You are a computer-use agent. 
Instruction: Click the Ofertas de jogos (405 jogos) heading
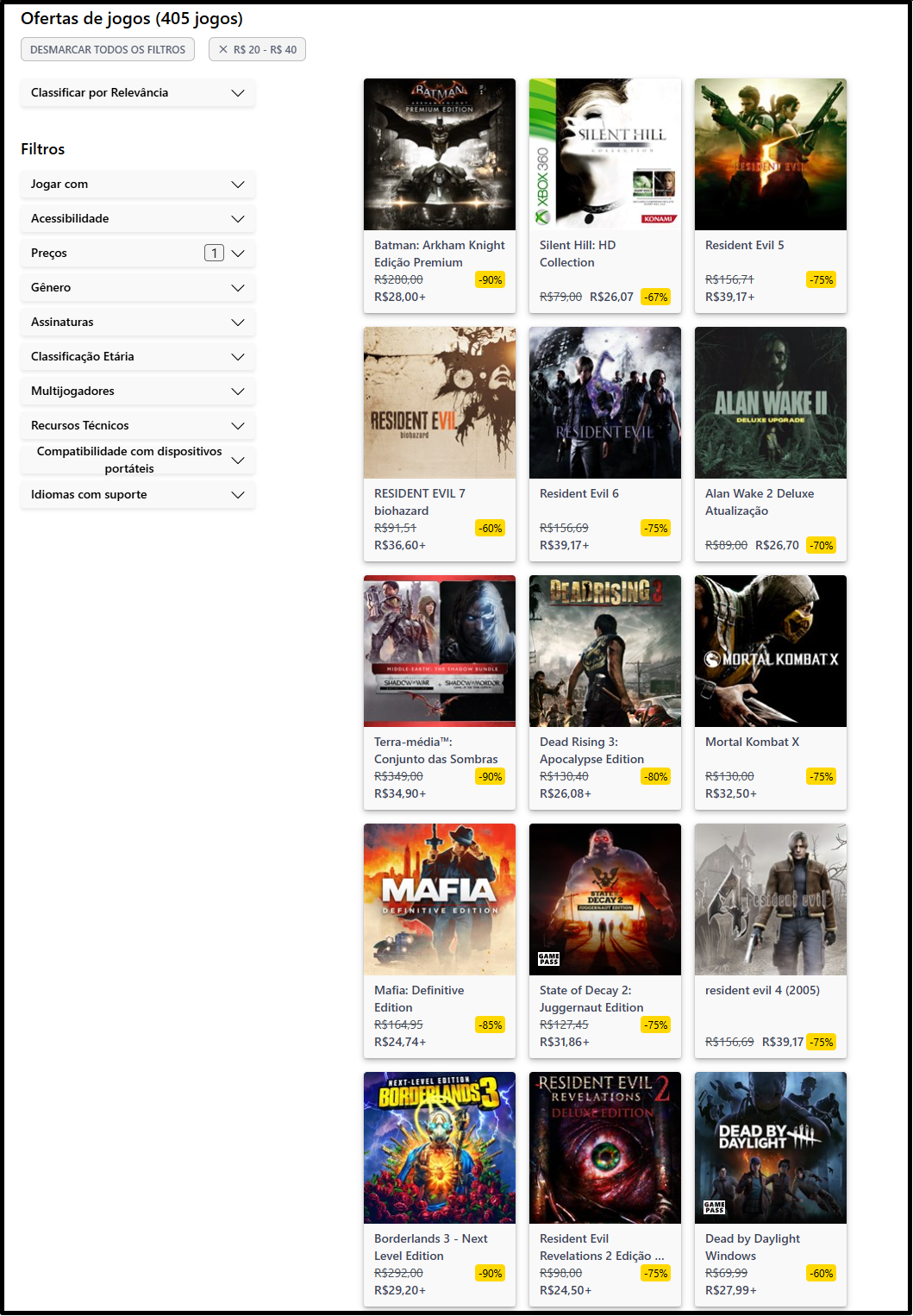pyautogui.click(x=132, y=19)
